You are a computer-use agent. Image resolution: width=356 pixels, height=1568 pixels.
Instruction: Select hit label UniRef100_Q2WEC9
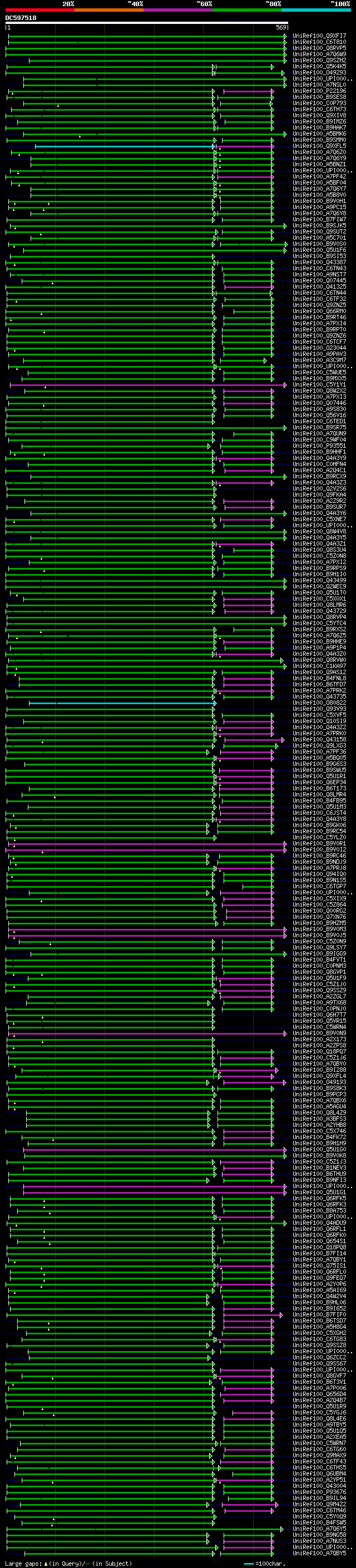point(319,587)
